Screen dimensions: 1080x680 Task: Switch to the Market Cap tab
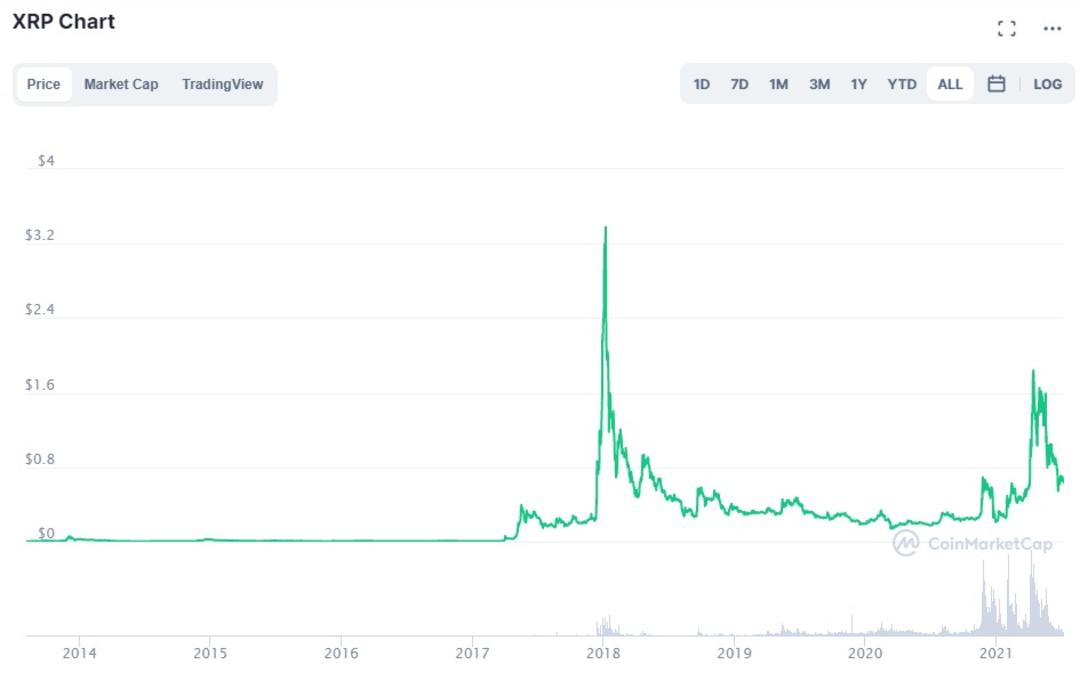121,84
